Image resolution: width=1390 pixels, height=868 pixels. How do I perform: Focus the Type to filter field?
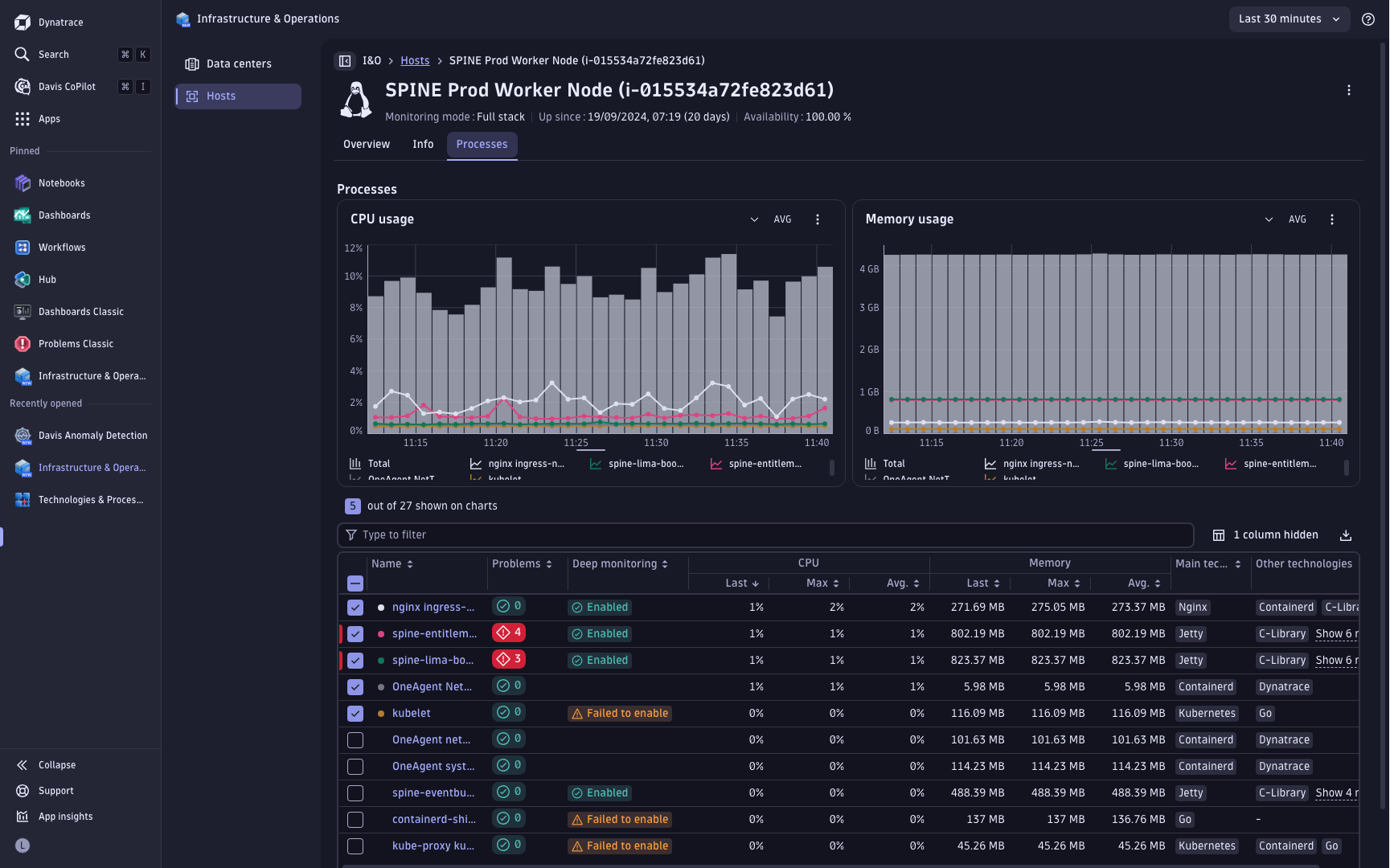click(765, 535)
